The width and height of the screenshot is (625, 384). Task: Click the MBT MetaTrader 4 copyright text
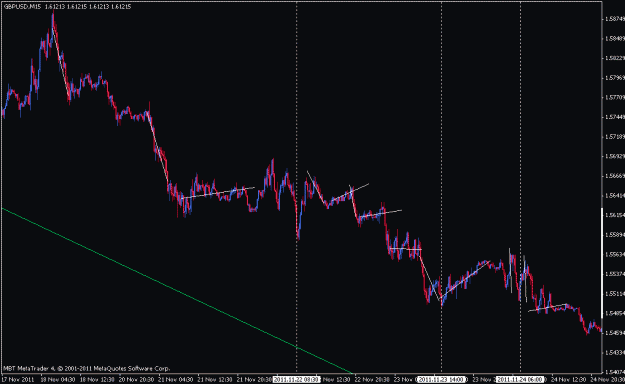click(x=87, y=368)
